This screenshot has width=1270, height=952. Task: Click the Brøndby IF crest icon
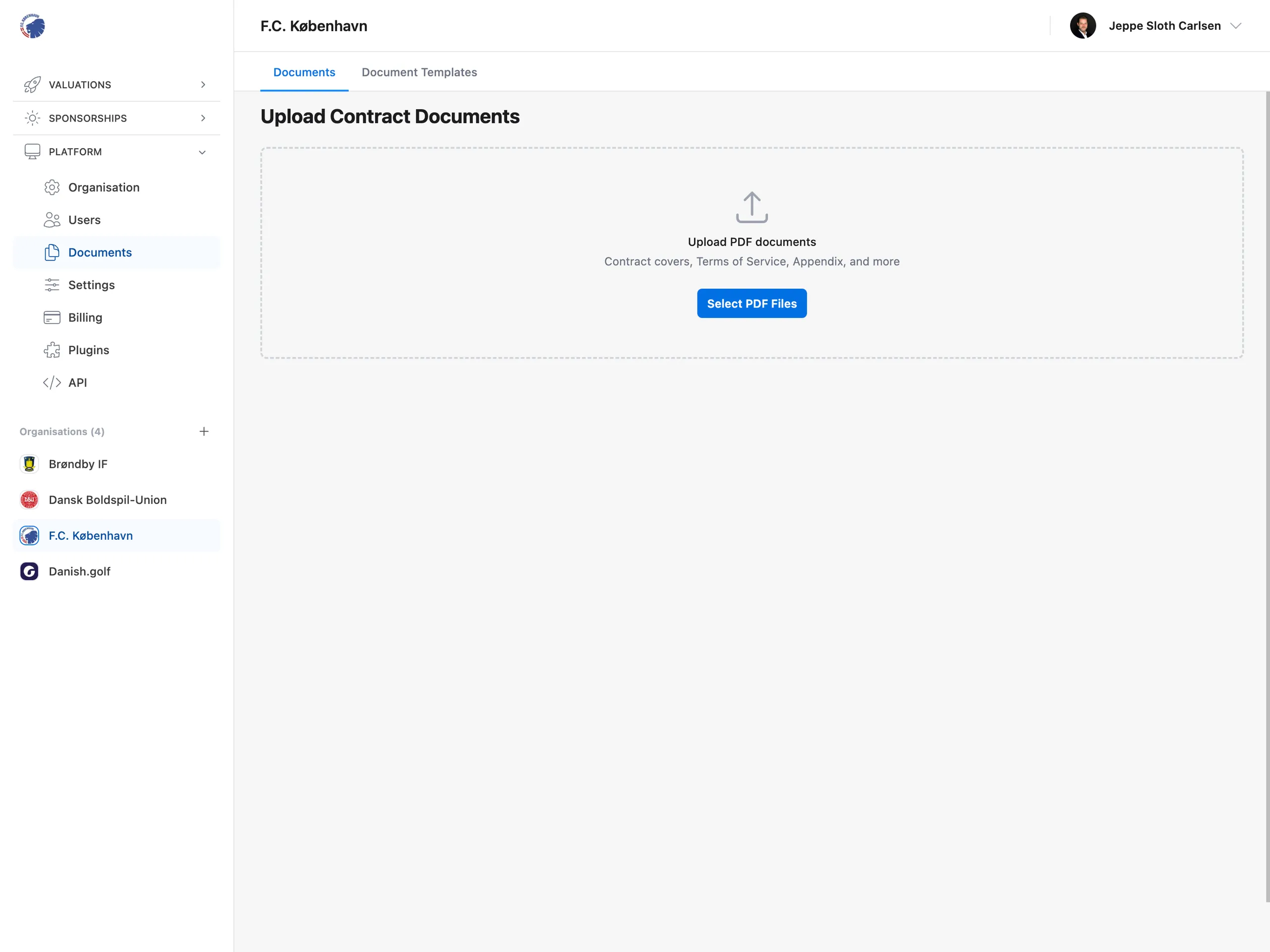29,464
